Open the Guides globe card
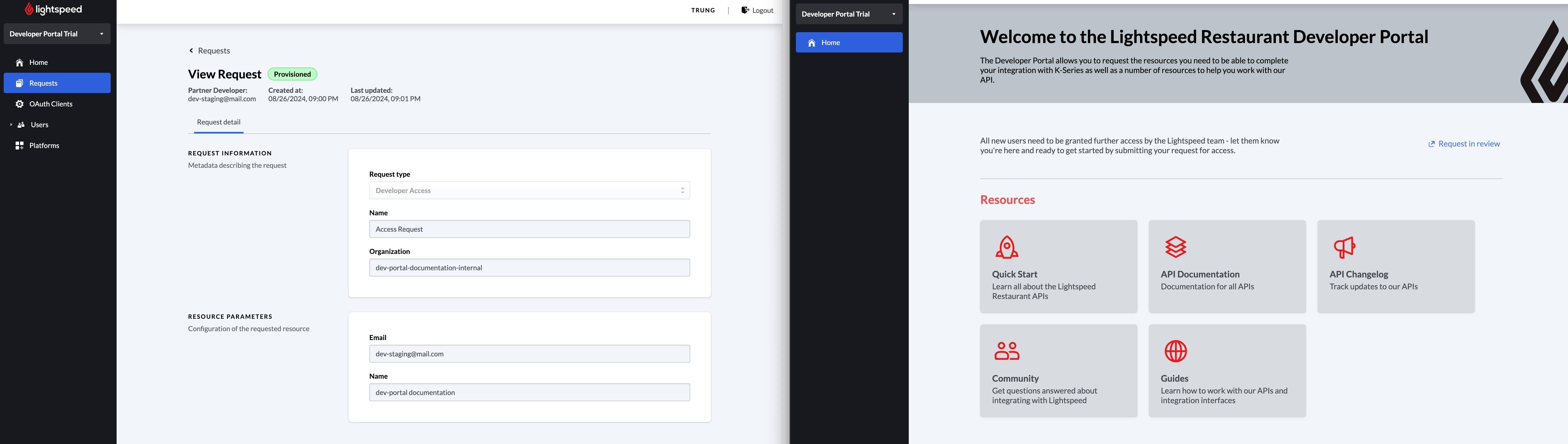 [1227, 370]
